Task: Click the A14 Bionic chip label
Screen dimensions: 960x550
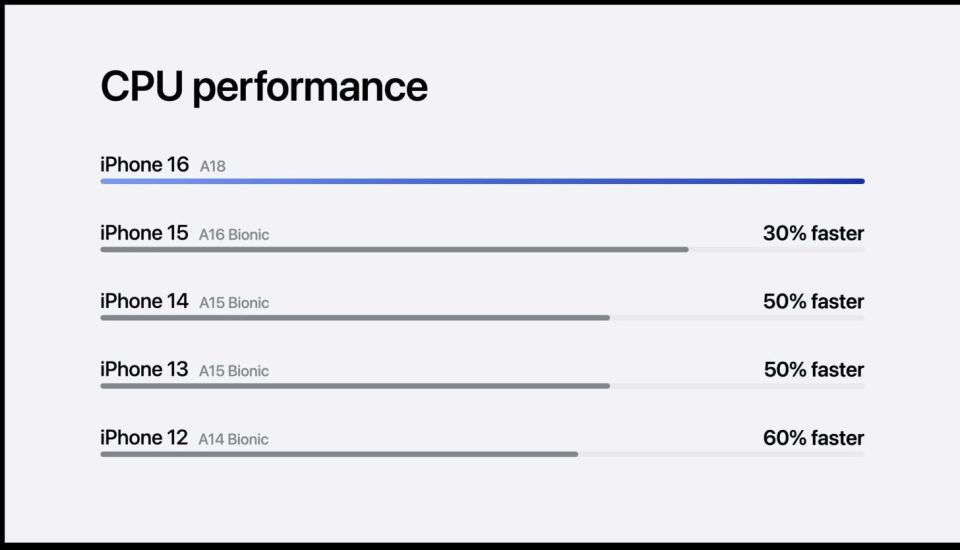Action: click(x=234, y=439)
